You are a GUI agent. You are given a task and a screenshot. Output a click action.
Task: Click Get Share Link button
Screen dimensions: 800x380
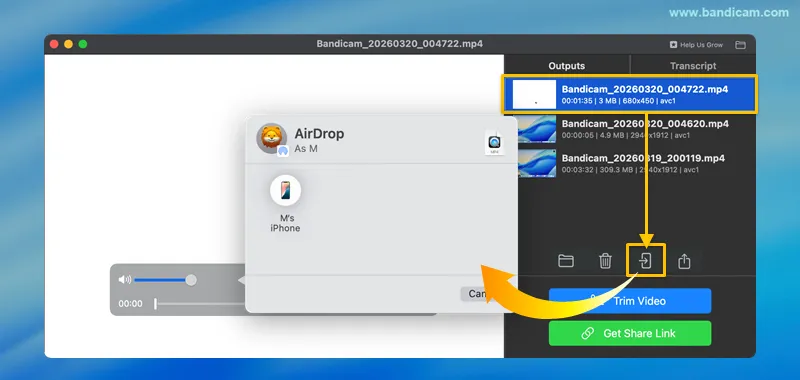630,334
